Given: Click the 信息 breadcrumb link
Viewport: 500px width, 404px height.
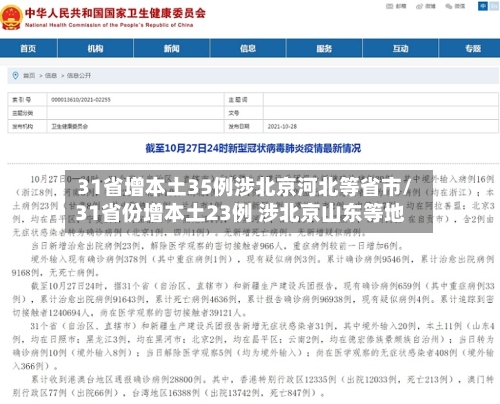Looking at the screenshot, I should point(51,76).
